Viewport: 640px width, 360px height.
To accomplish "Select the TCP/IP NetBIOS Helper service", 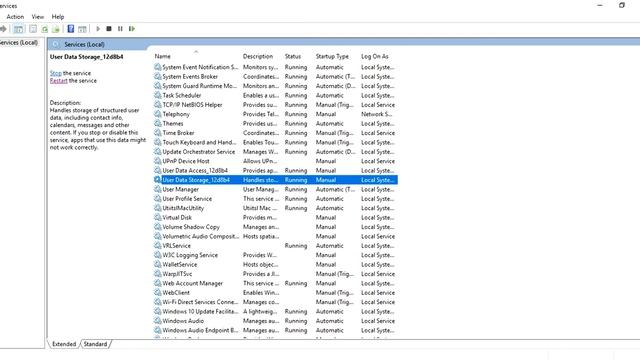I will click(275, 104).
